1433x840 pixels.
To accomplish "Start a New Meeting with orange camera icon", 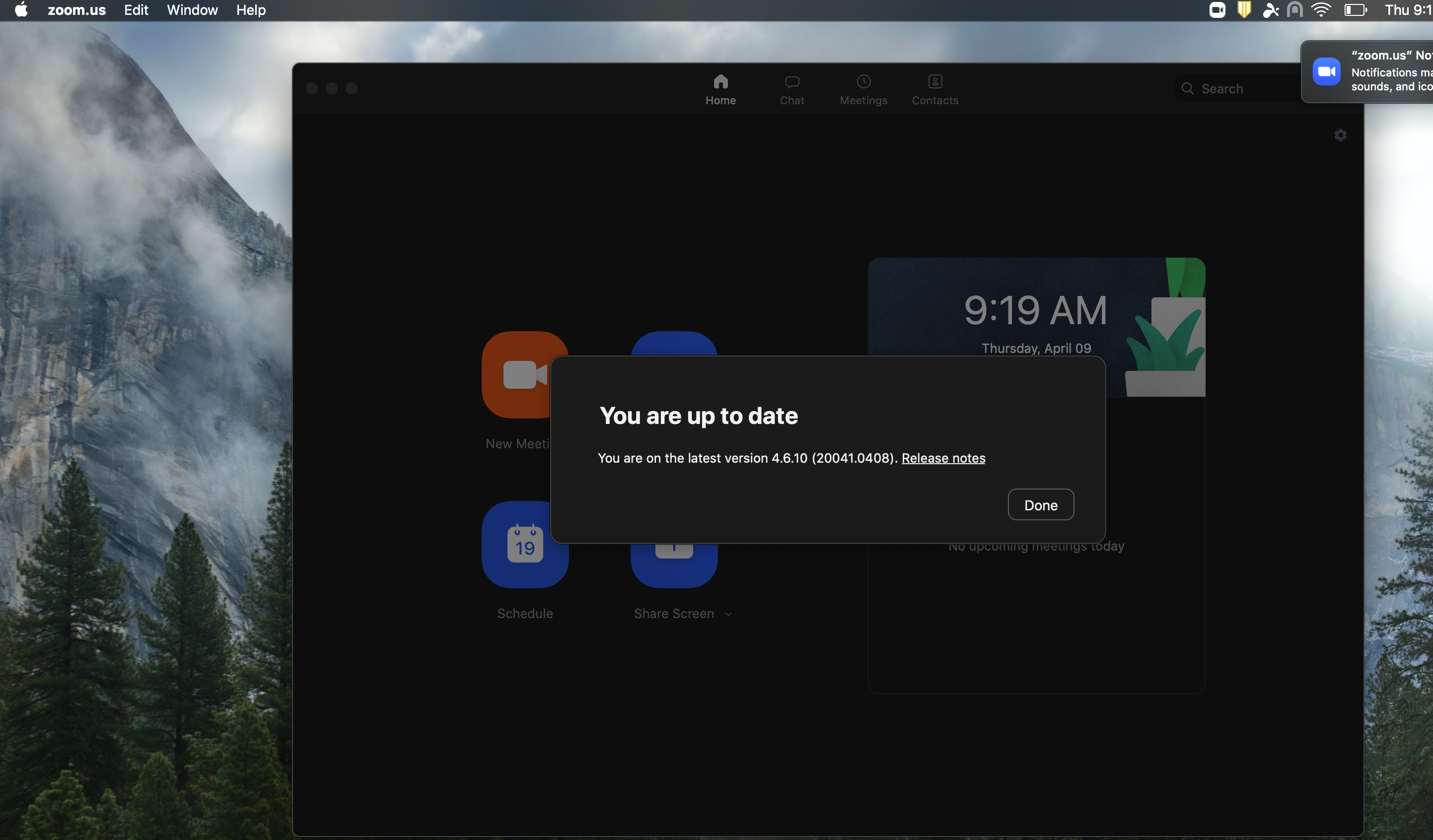I will tap(516, 375).
